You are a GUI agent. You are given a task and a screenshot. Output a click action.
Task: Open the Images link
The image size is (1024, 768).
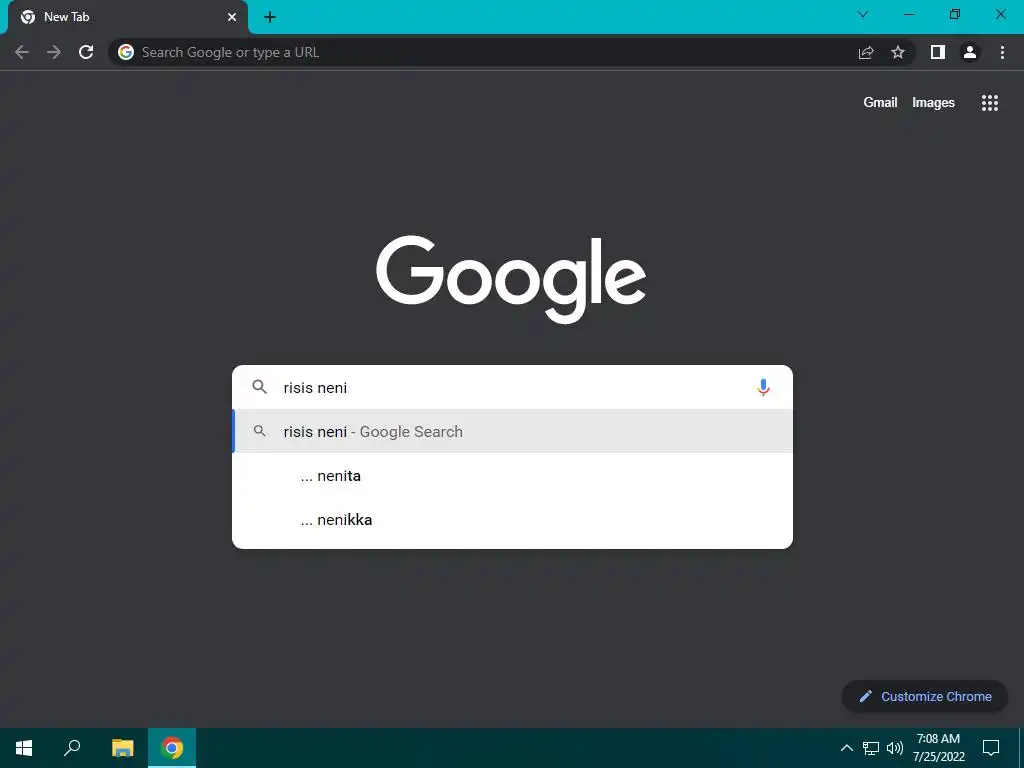(x=933, y=103)
